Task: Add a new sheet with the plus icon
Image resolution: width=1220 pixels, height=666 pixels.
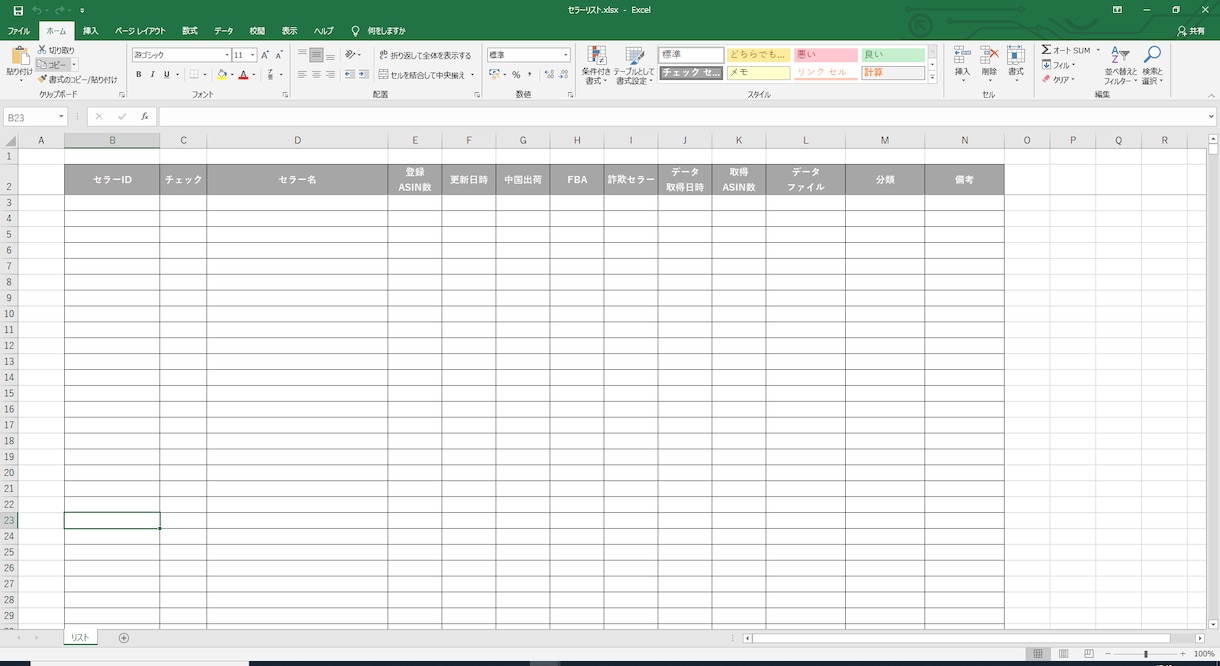Action: [x=124, y=638]
